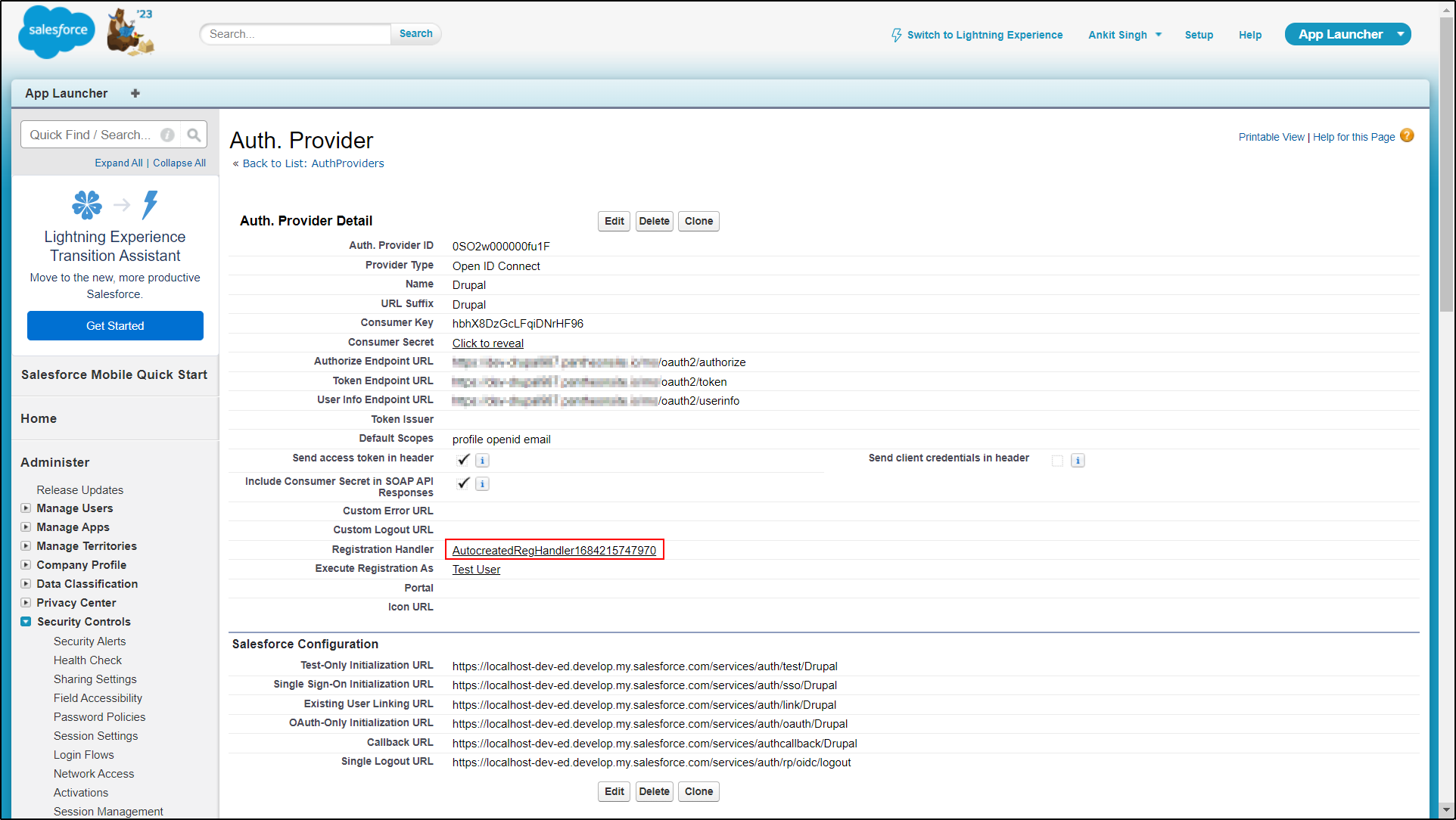Open the App Launcher tab
Screen dimensions: 1456x820
pos(66,93)
